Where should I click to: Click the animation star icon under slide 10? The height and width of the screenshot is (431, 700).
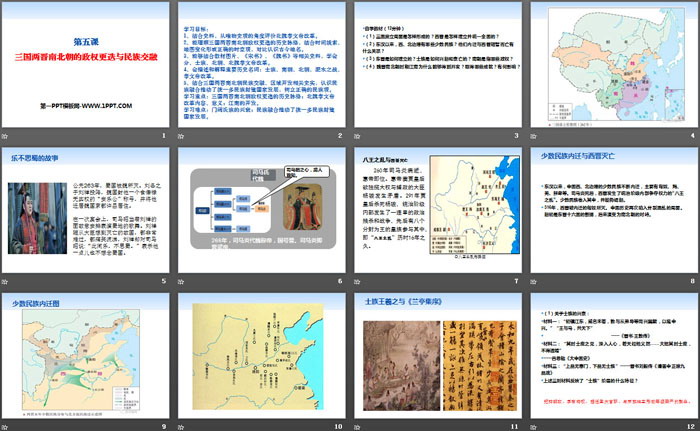pos(181,427)
